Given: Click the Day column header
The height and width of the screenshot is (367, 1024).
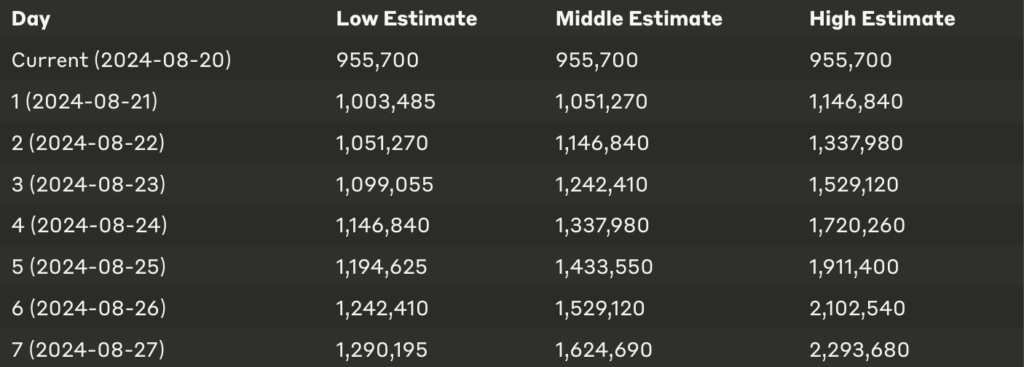Looking at the screenshot, I should 31,19.
